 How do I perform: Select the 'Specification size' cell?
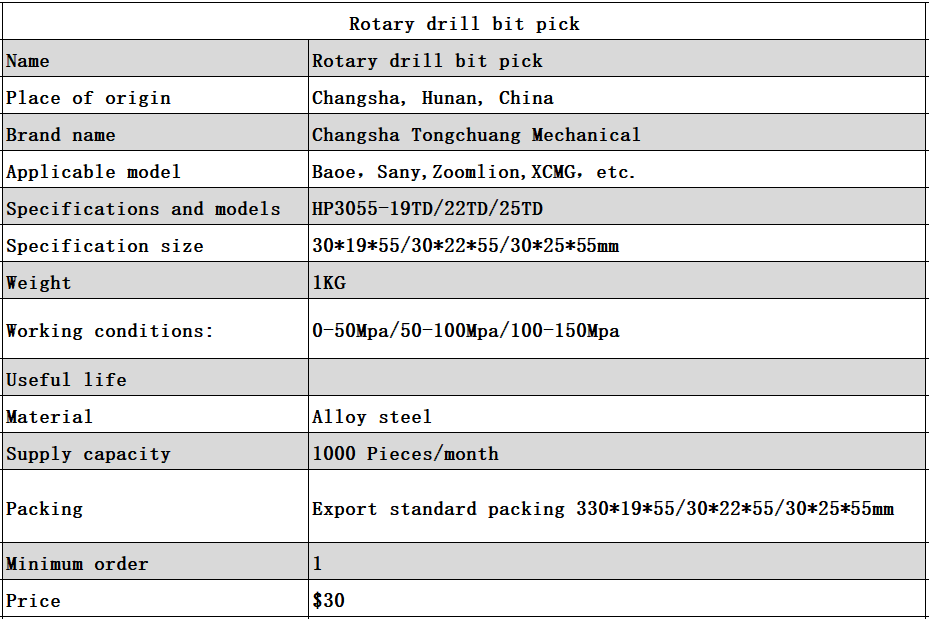pos(155,243)
